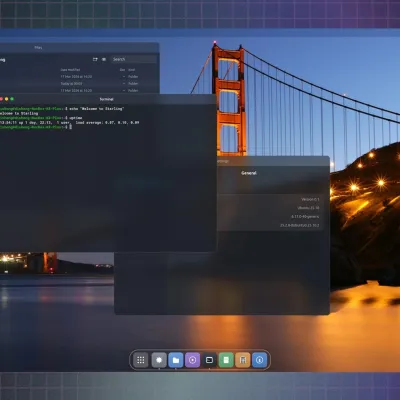Sort Files list by Size column
Image resolution: width=400 pixels, height=400 pixels.
[122, 70]
